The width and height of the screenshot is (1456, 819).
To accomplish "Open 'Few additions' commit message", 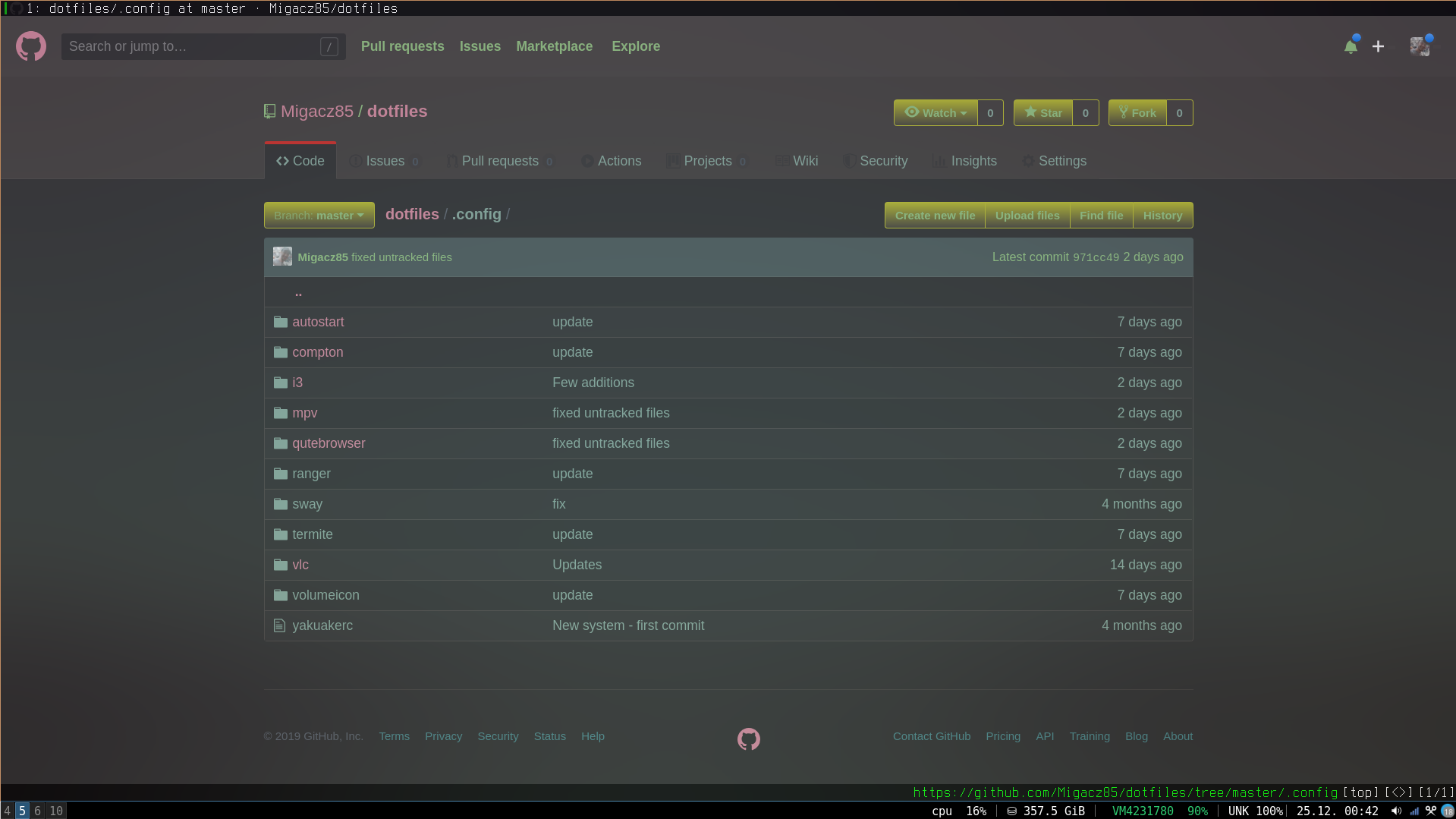I will [593, 383].
